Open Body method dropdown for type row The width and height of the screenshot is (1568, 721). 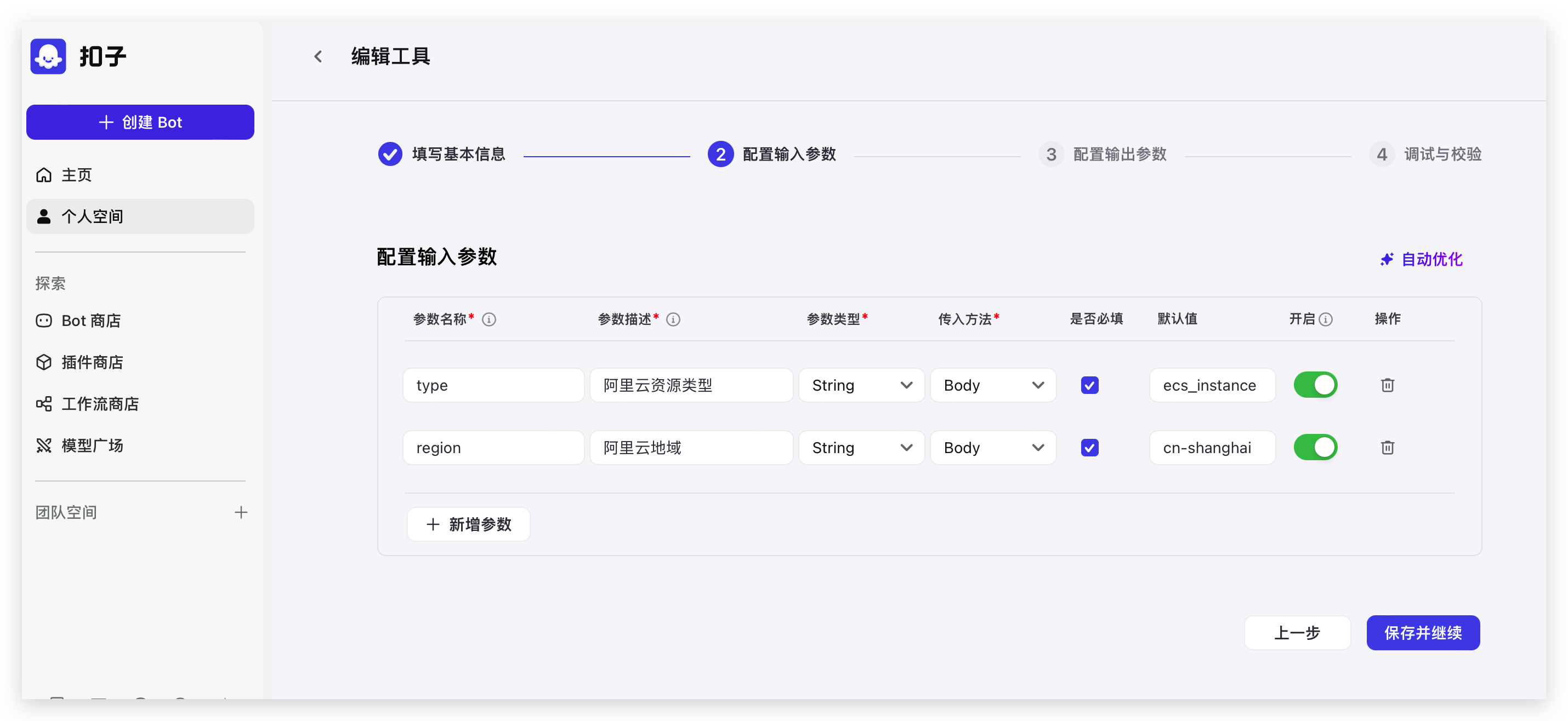(x=993, y=385)
